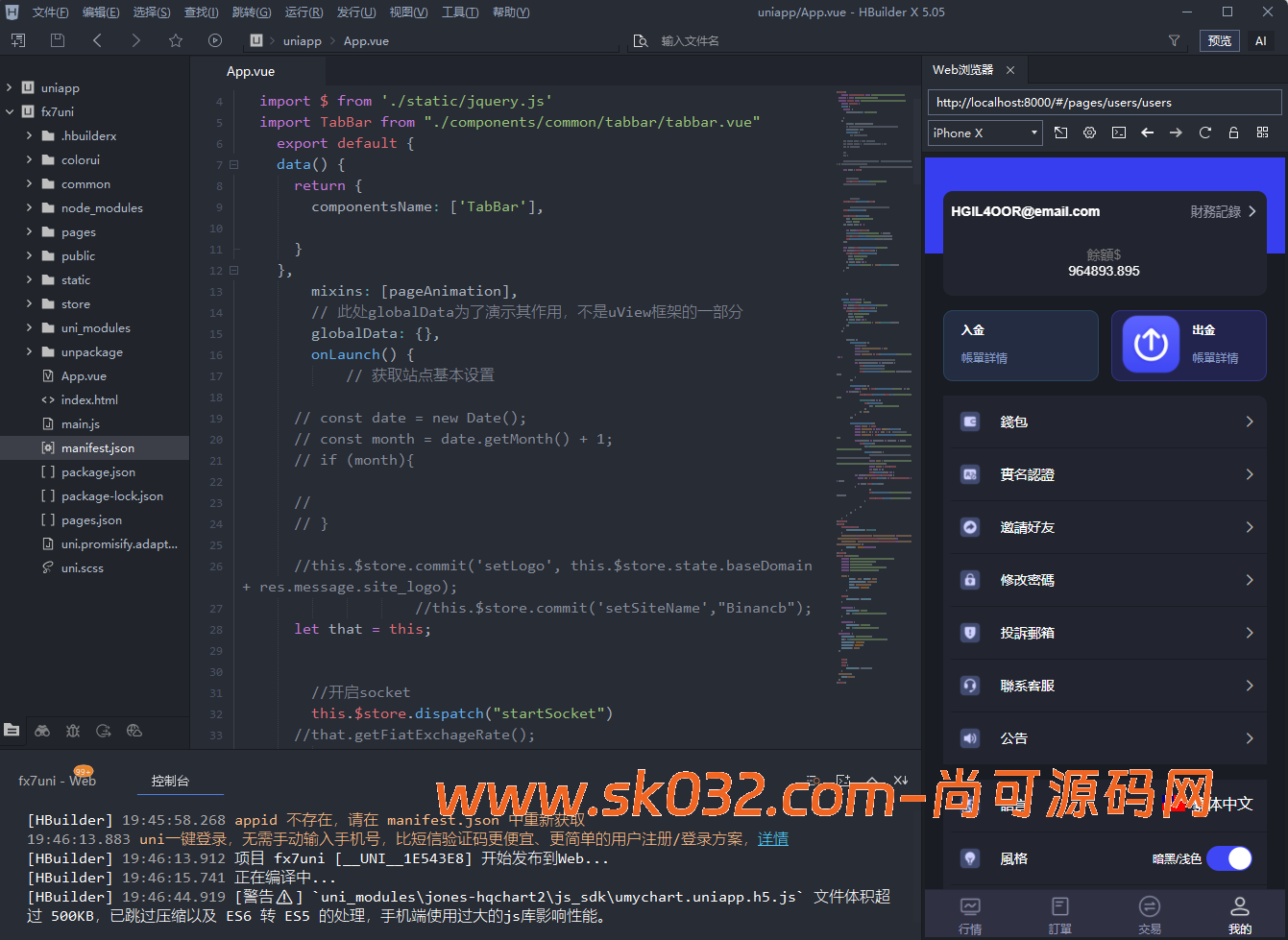The width and height of the screenshot is (1288, 940).
Task: Open the 详情 link in console
Action: point(773,839)
